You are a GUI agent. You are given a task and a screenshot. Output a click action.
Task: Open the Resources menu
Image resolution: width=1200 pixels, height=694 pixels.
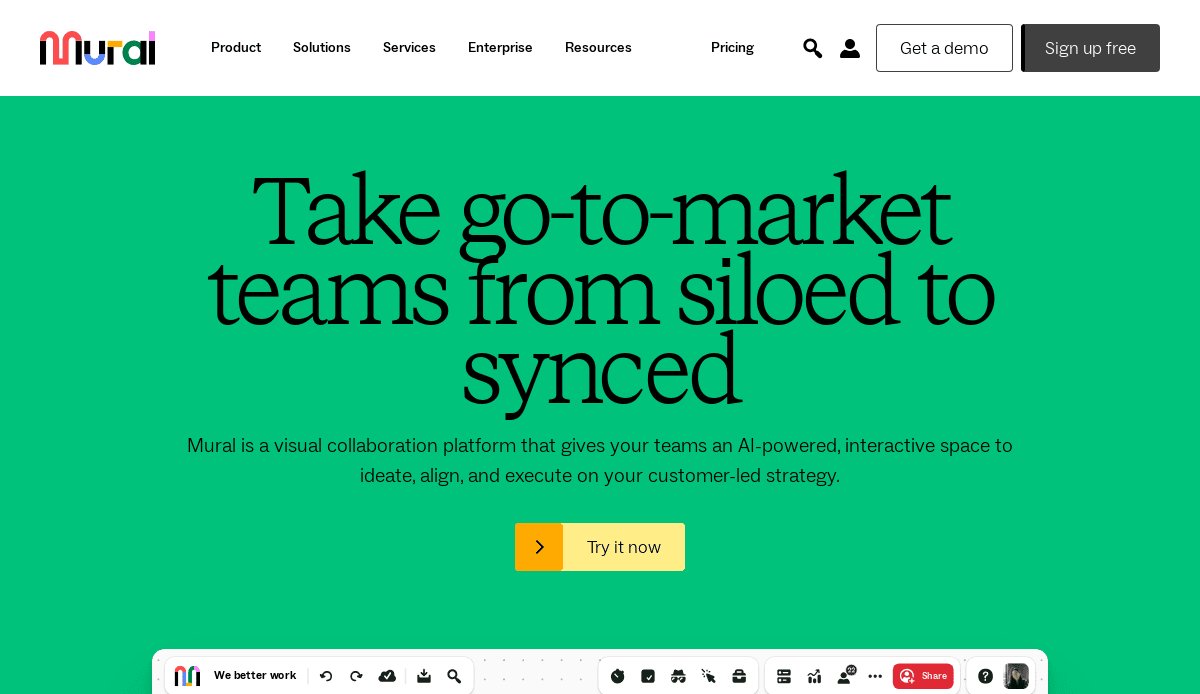click(598, 47)
